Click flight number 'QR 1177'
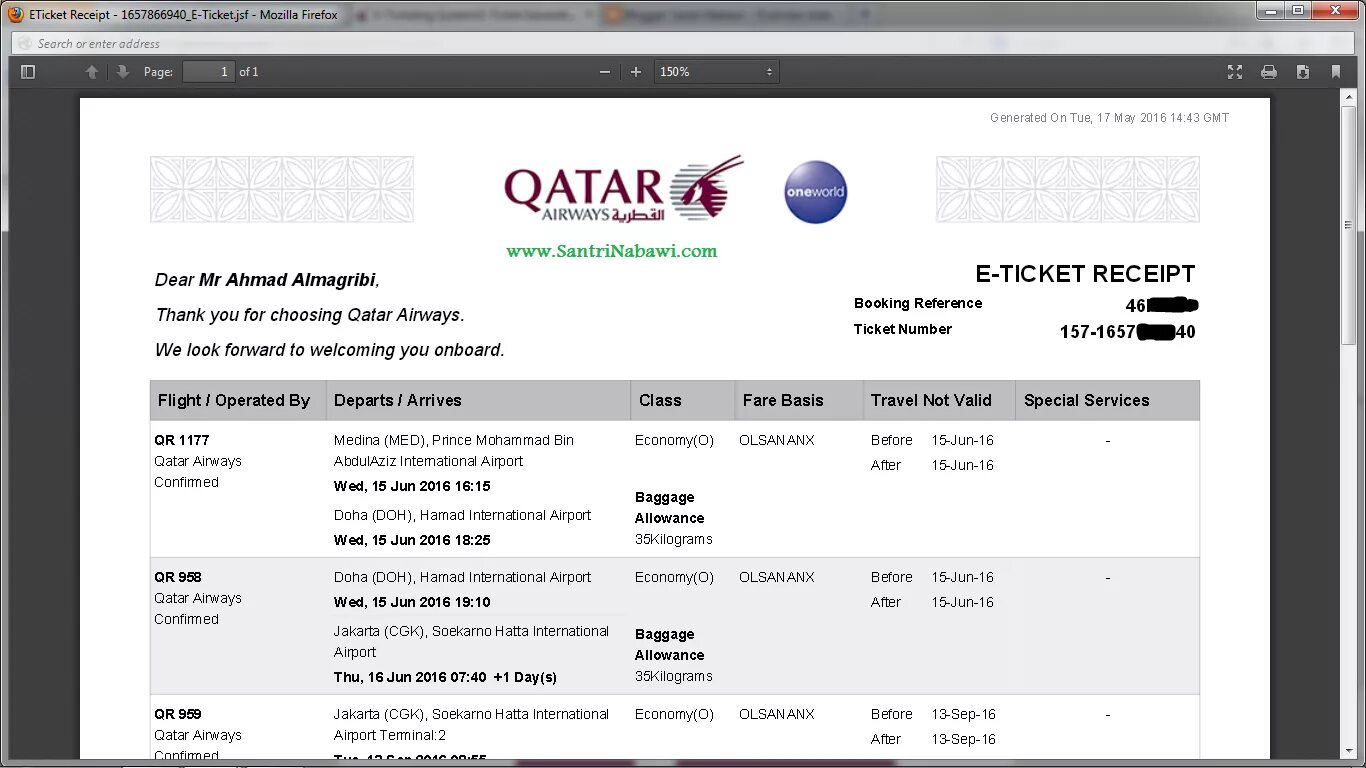The height and width of the screenshot is (768, 1366). [182, 440]
